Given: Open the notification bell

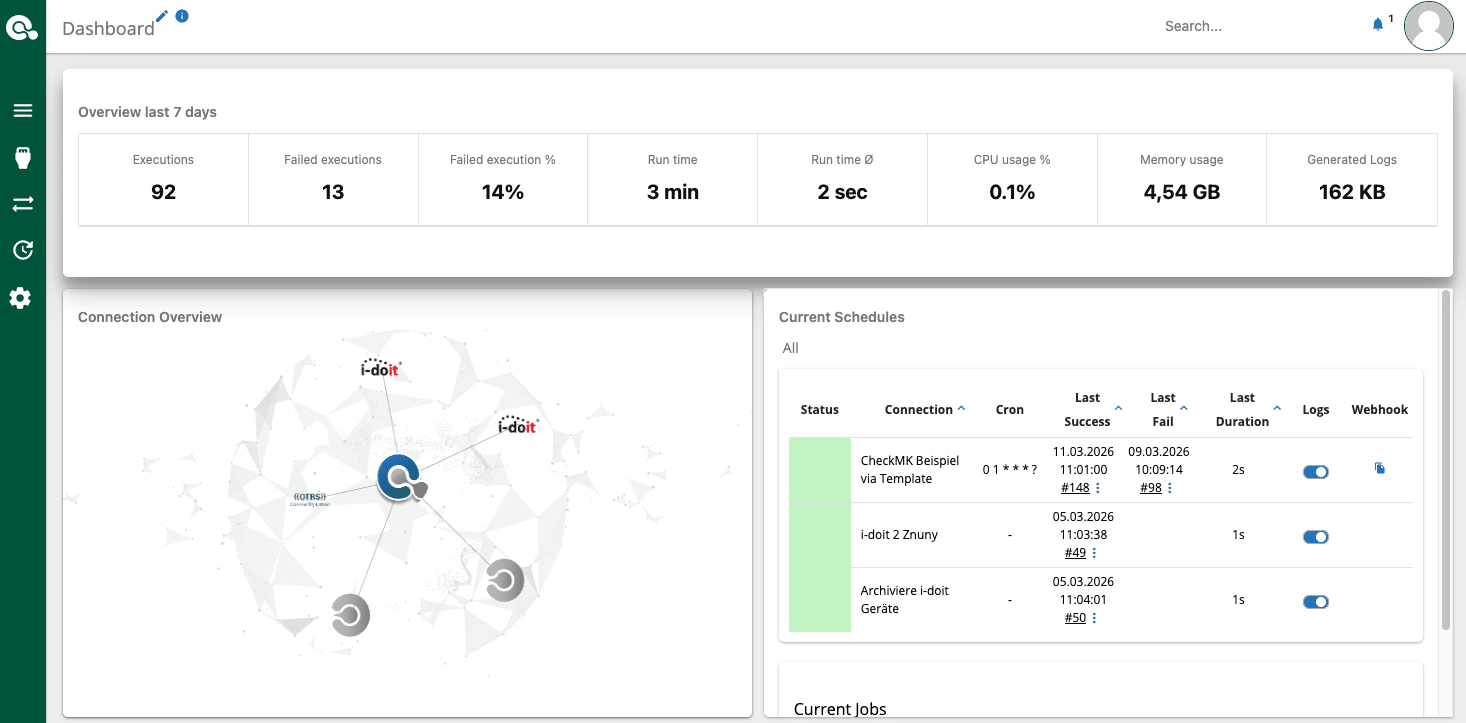Looking at the screenshot, I should pos(1378,24).
